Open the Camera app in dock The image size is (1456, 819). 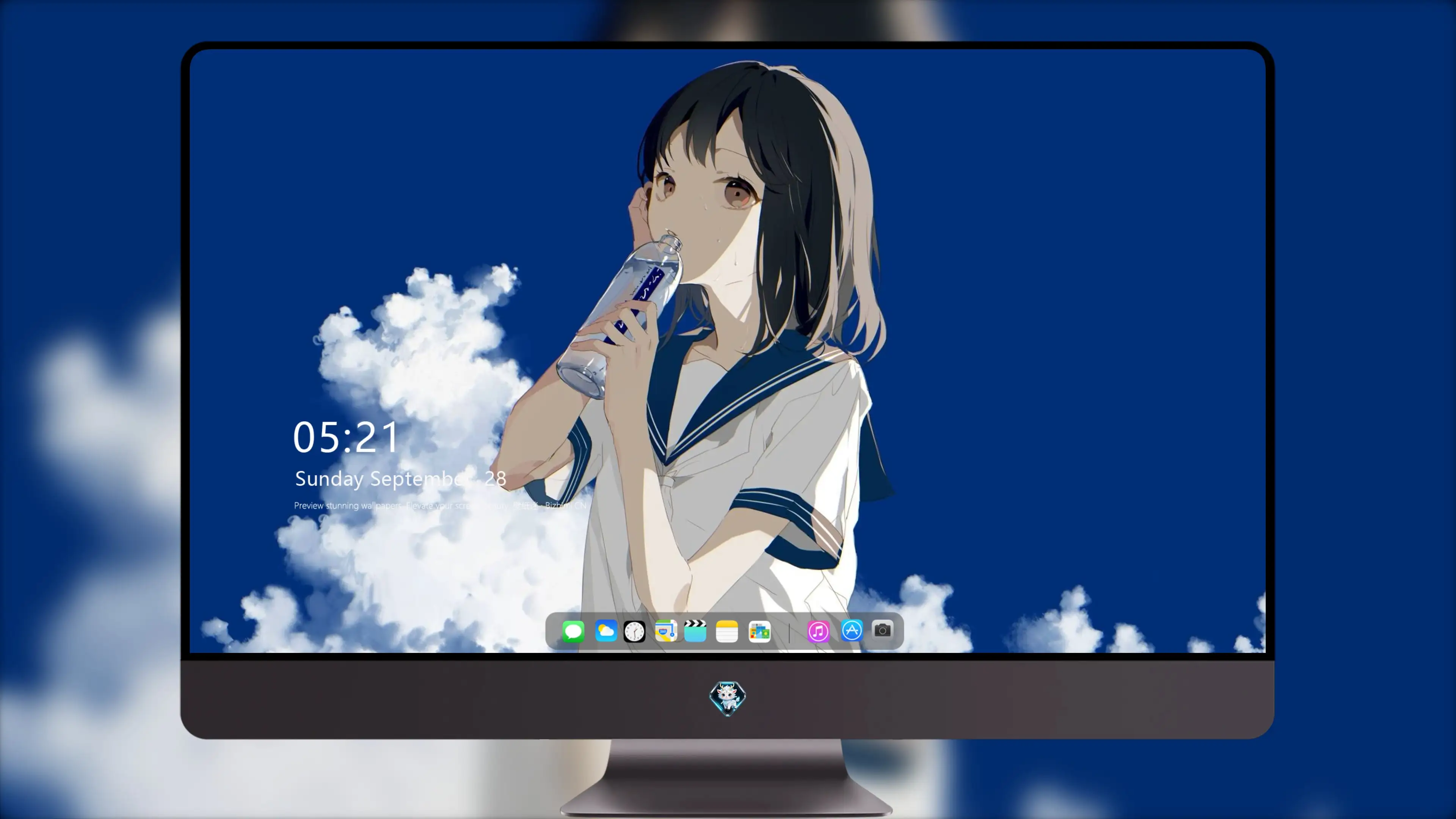point(882,630)
